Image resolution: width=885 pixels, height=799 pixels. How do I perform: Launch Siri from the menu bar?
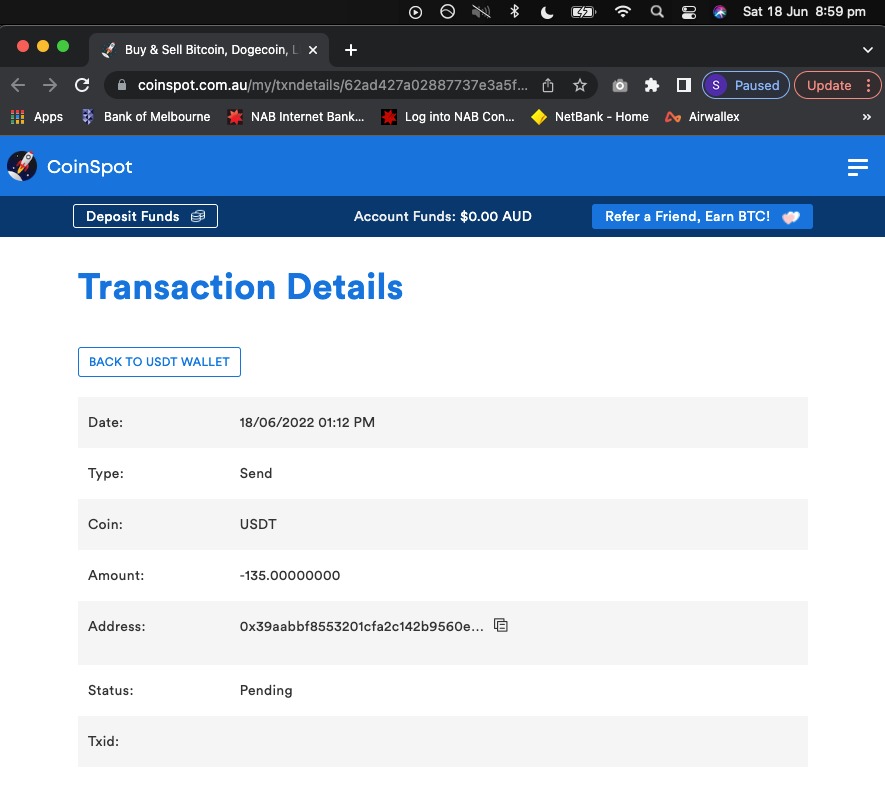coord(720,12)
